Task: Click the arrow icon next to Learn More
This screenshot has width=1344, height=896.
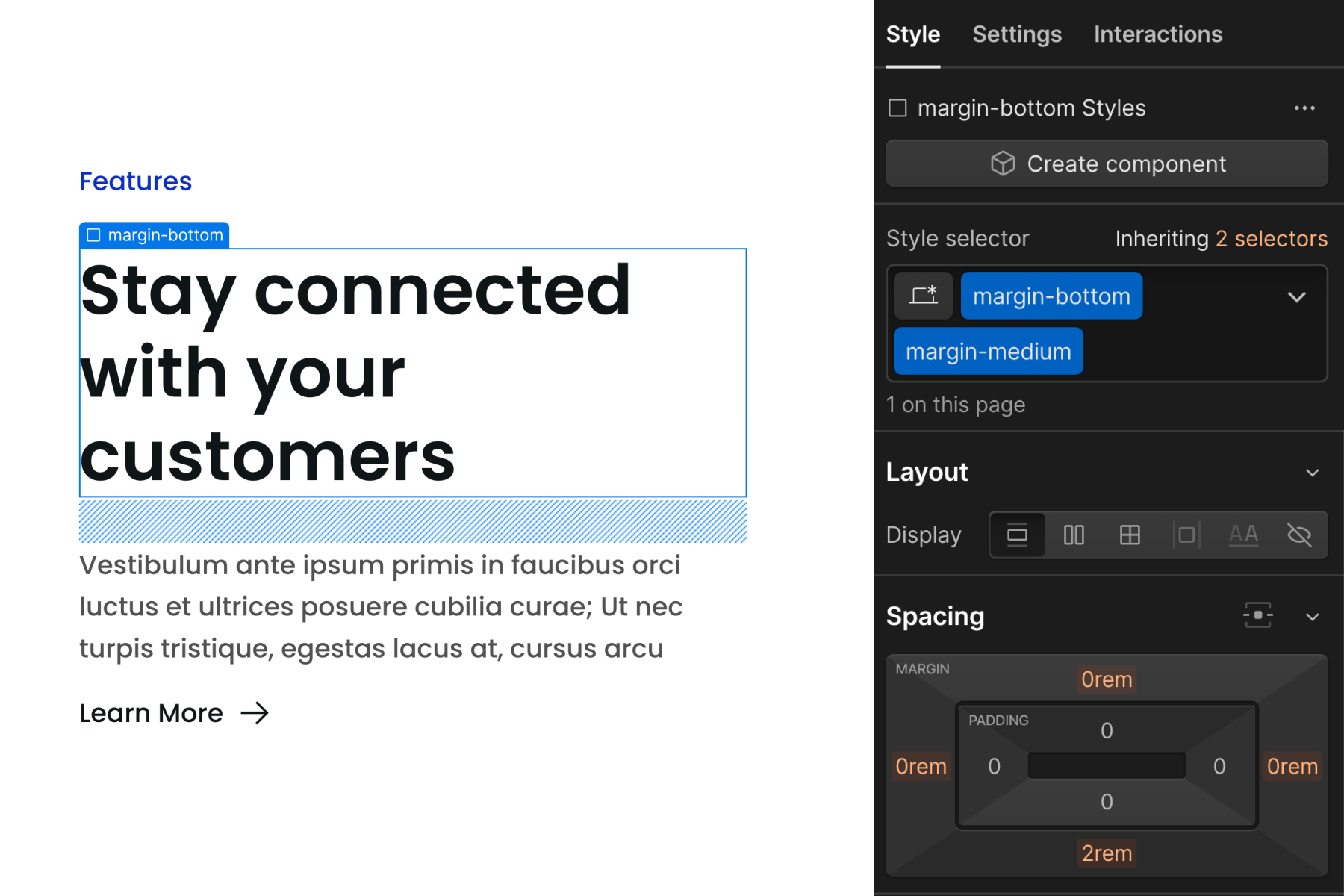Action: tap(255, 713)
